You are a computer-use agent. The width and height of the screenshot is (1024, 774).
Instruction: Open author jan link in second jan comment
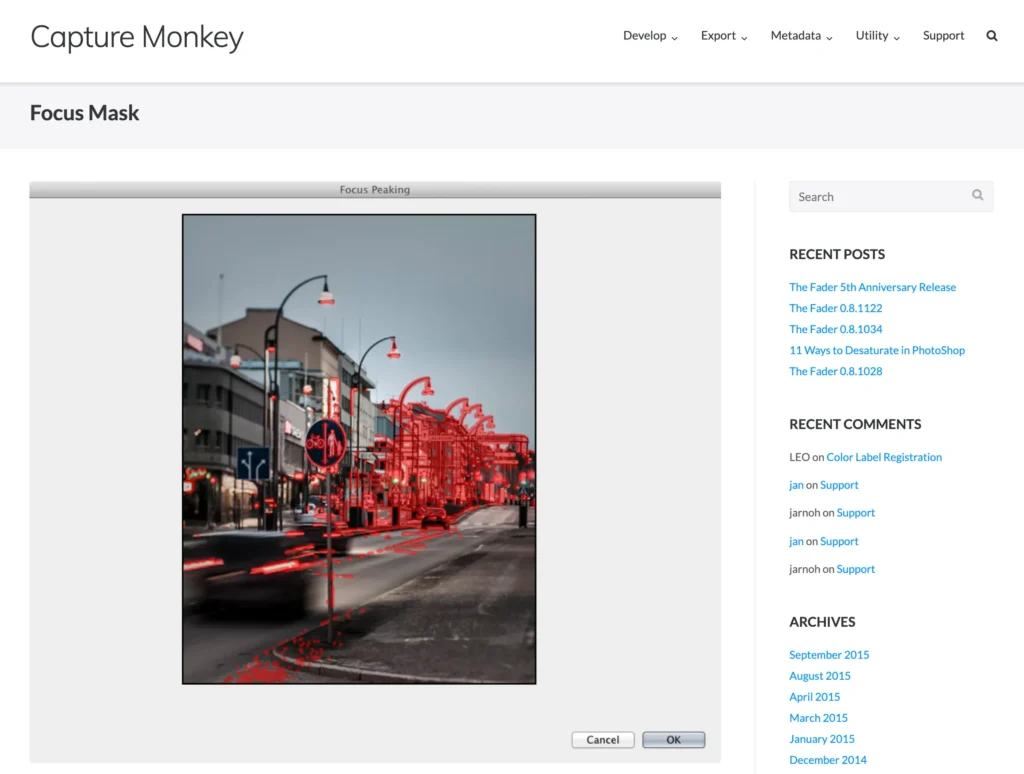coord(796,541)
